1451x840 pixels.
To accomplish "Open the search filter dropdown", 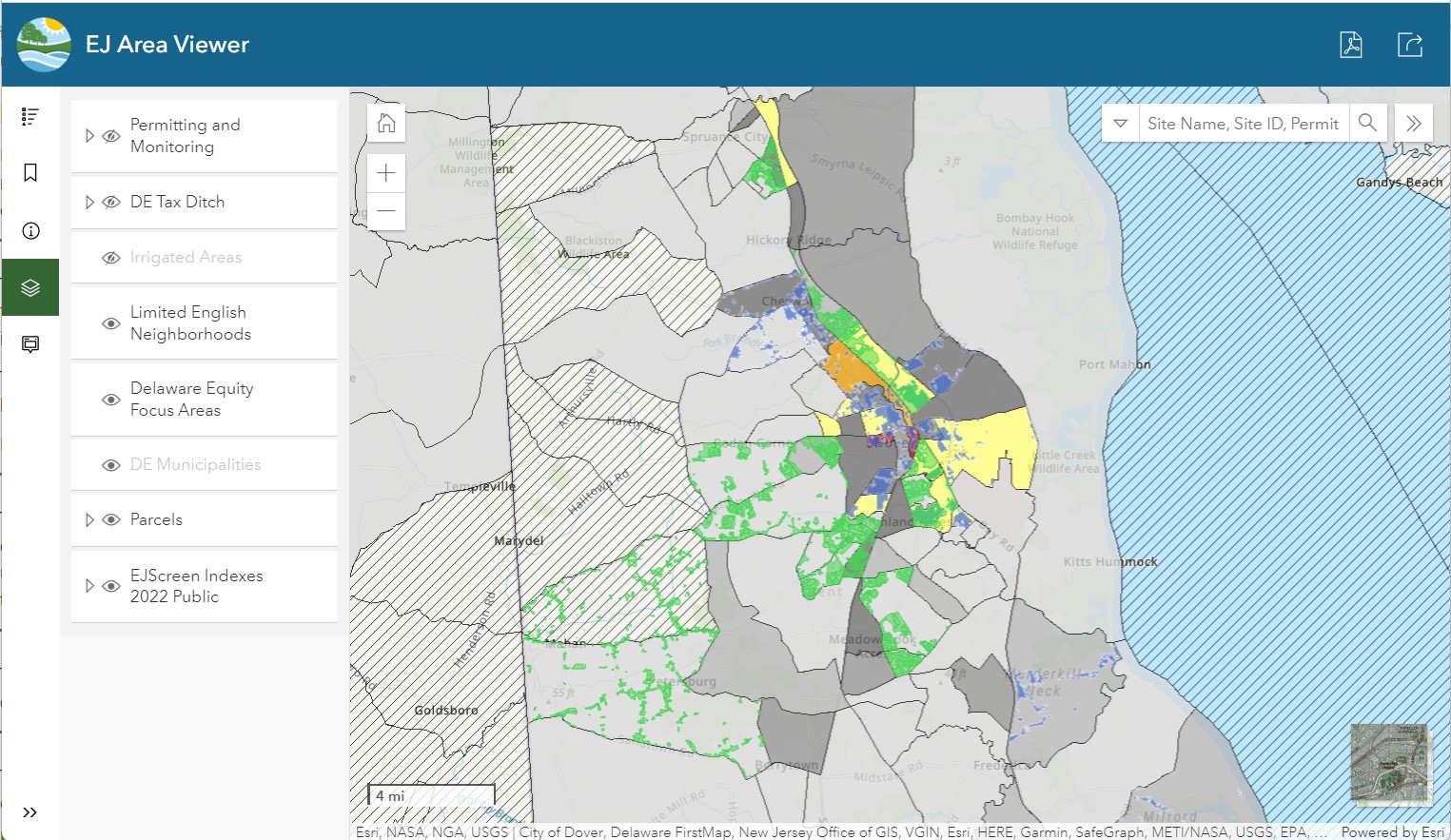I will tap(1121, 122).
